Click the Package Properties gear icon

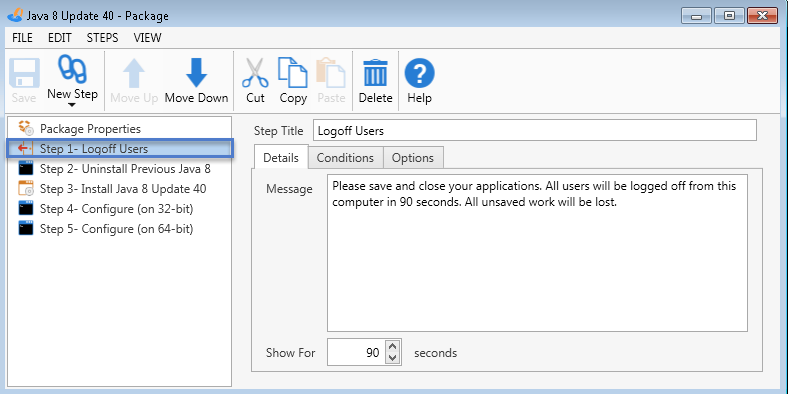click(x=26, y=128)
